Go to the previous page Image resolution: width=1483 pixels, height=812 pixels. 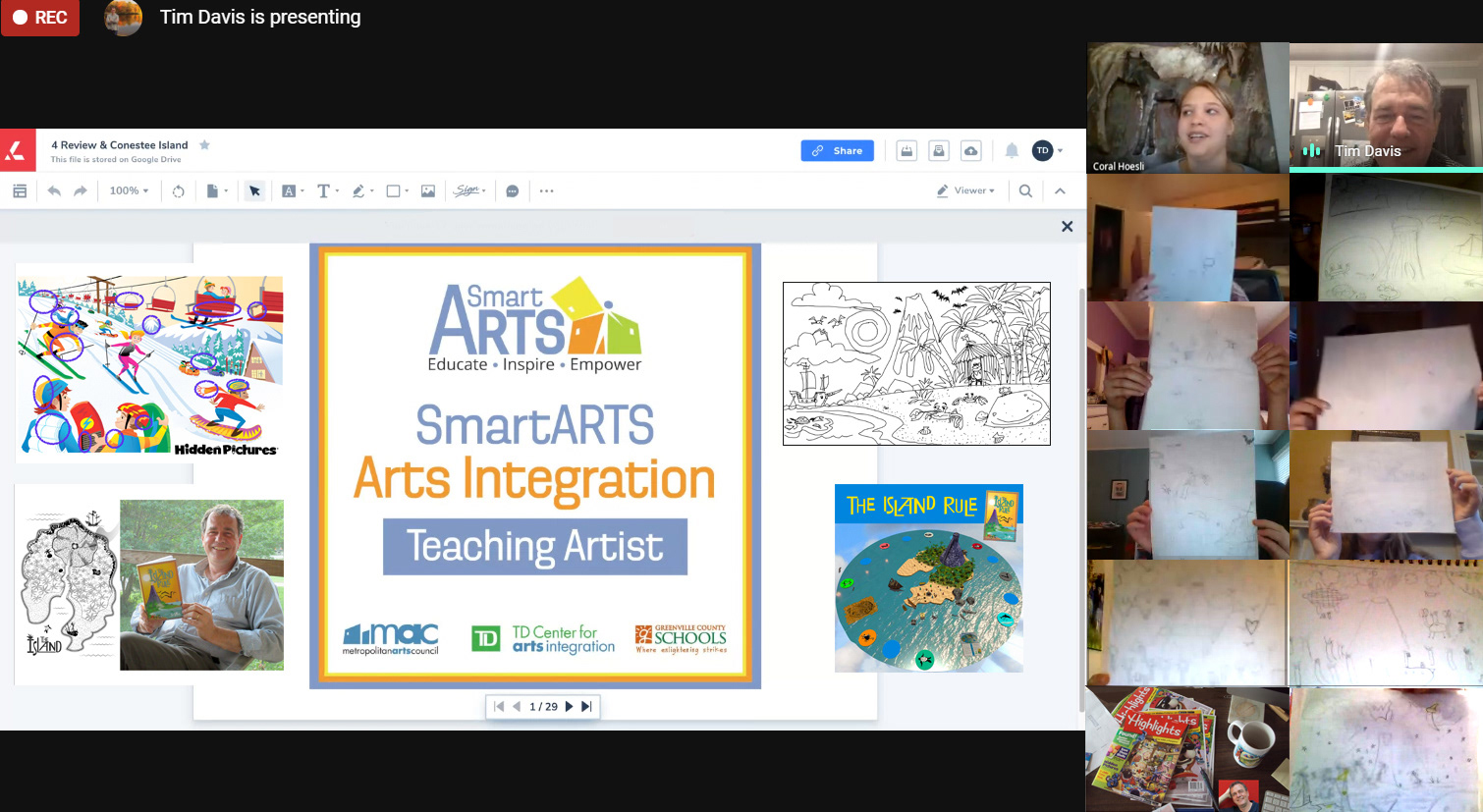(516, 706)
